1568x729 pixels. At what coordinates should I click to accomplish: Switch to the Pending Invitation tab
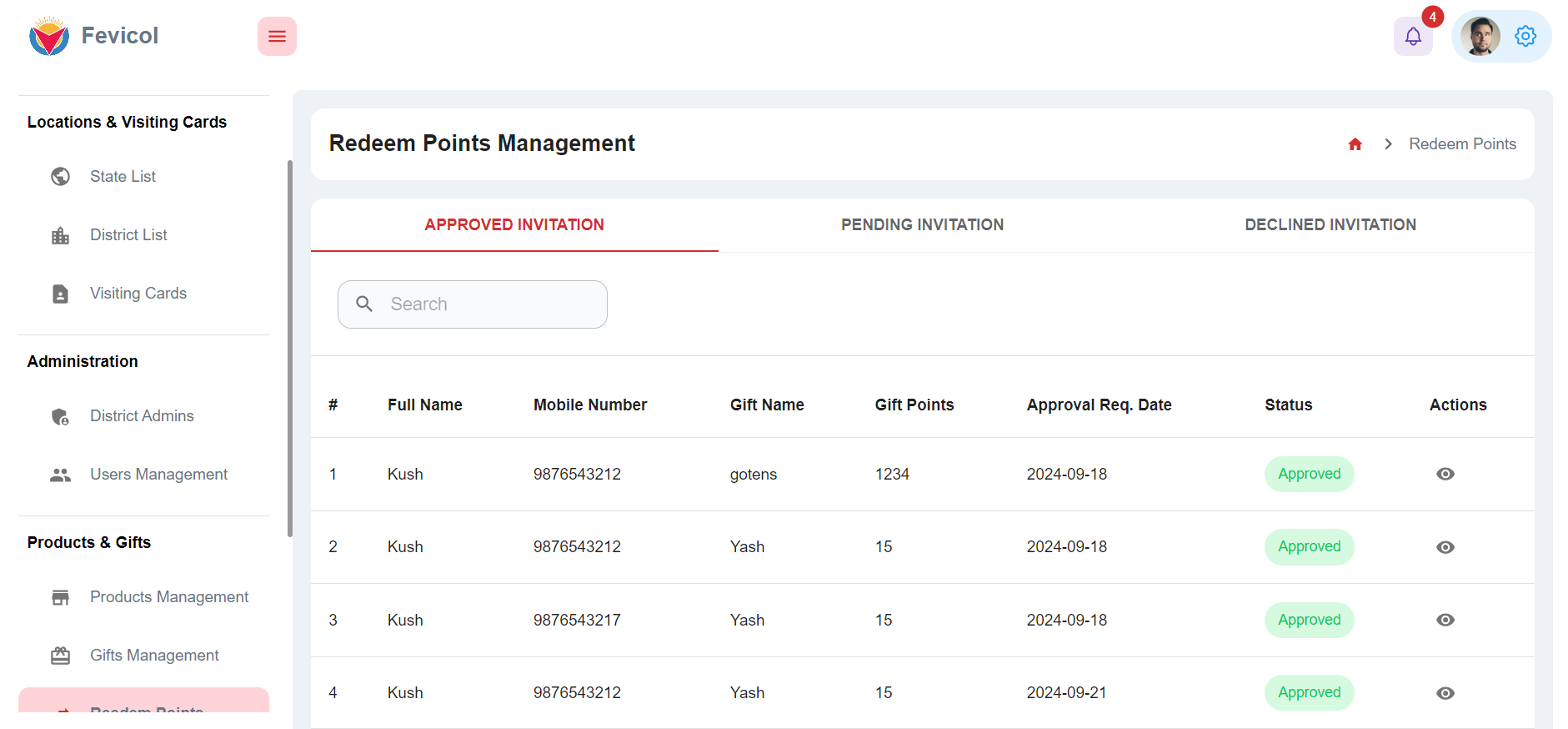[x=922, y=225]
